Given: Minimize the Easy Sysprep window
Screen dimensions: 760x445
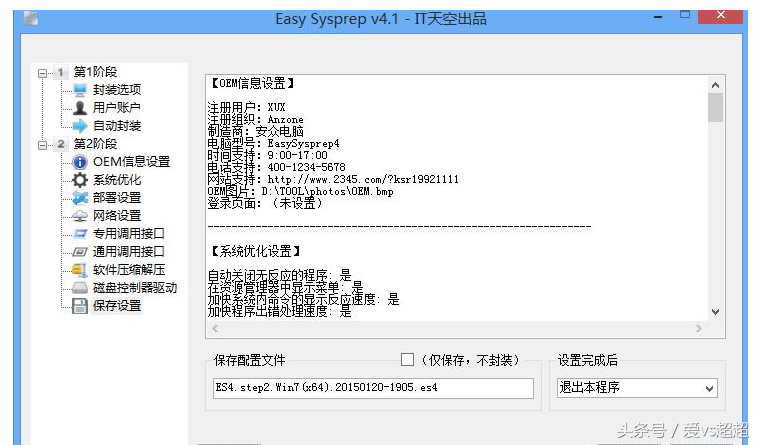Looking at the screenshot, I should pyautogui.click(x=658, y=17).
